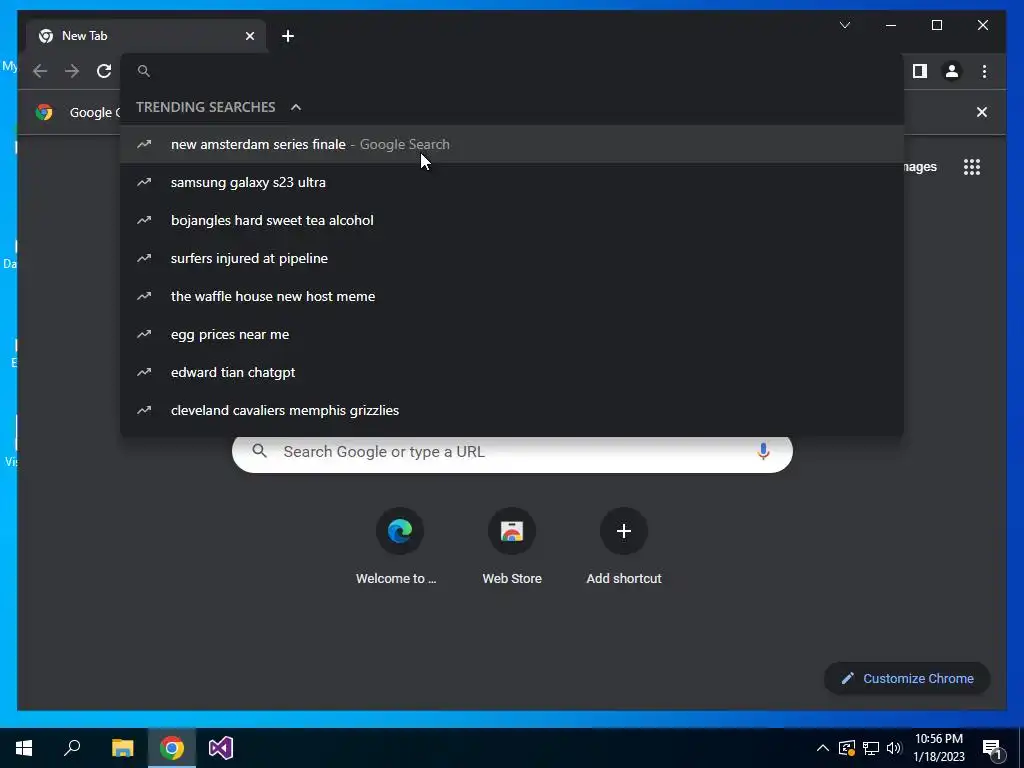Choose 'bojangles hard sweet tea alcohol' suggestion
This screenshot has height=768, width=1024.
click(x=512, y=220)
